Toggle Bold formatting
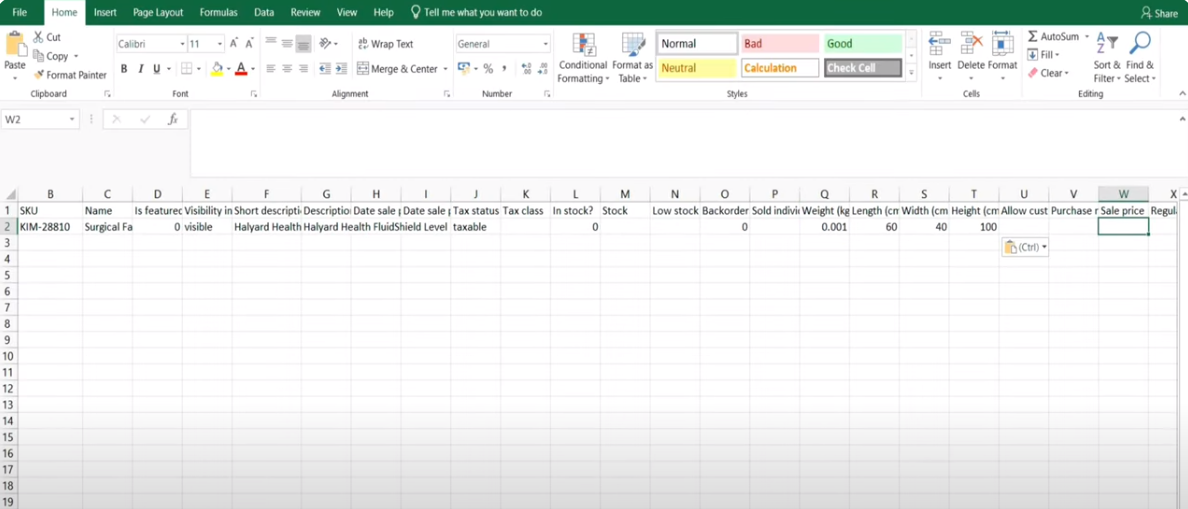This screenshot has width=1188, height=509. click(x=124, y=69)
